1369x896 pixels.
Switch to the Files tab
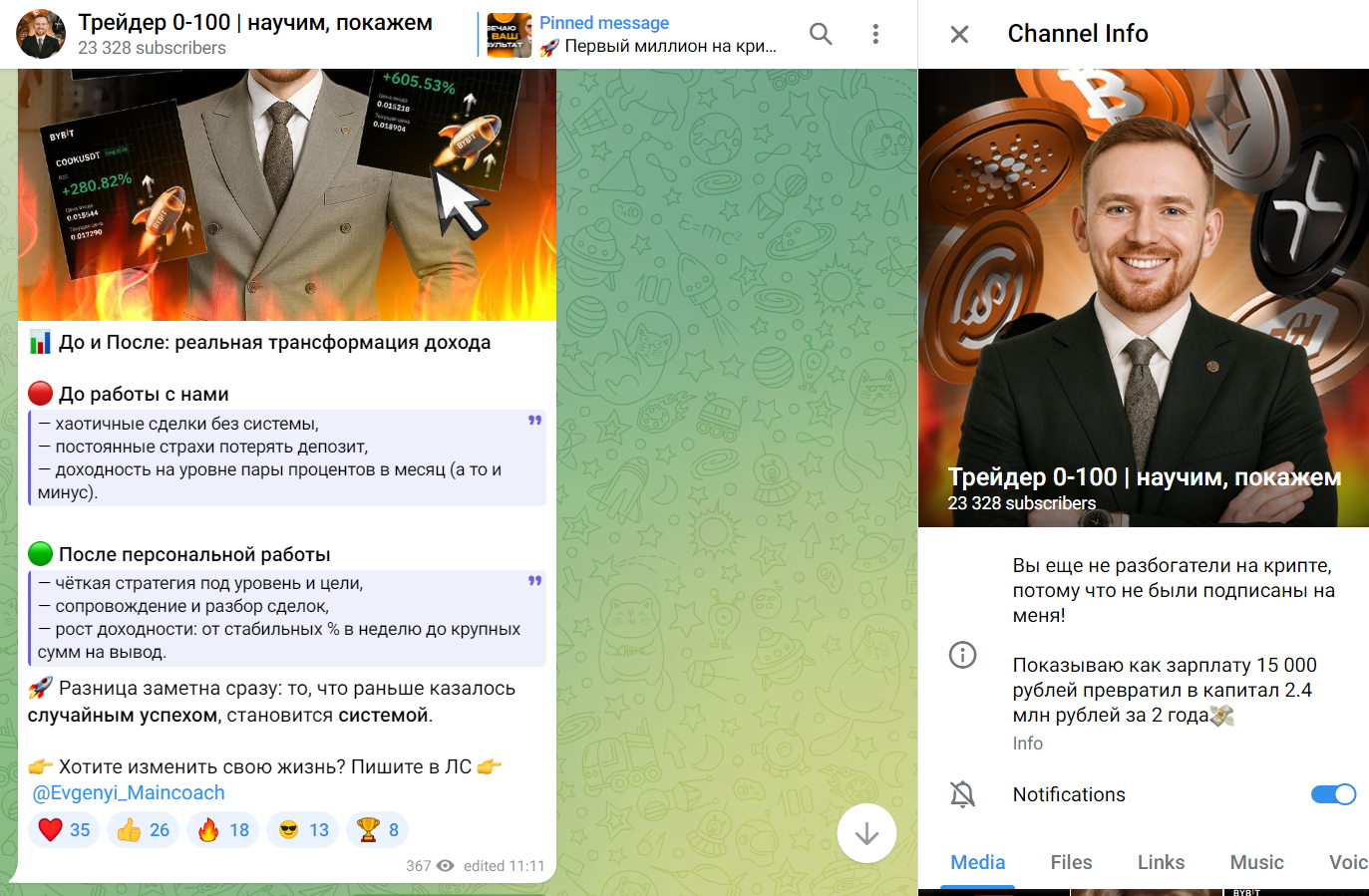(1071, 862)
